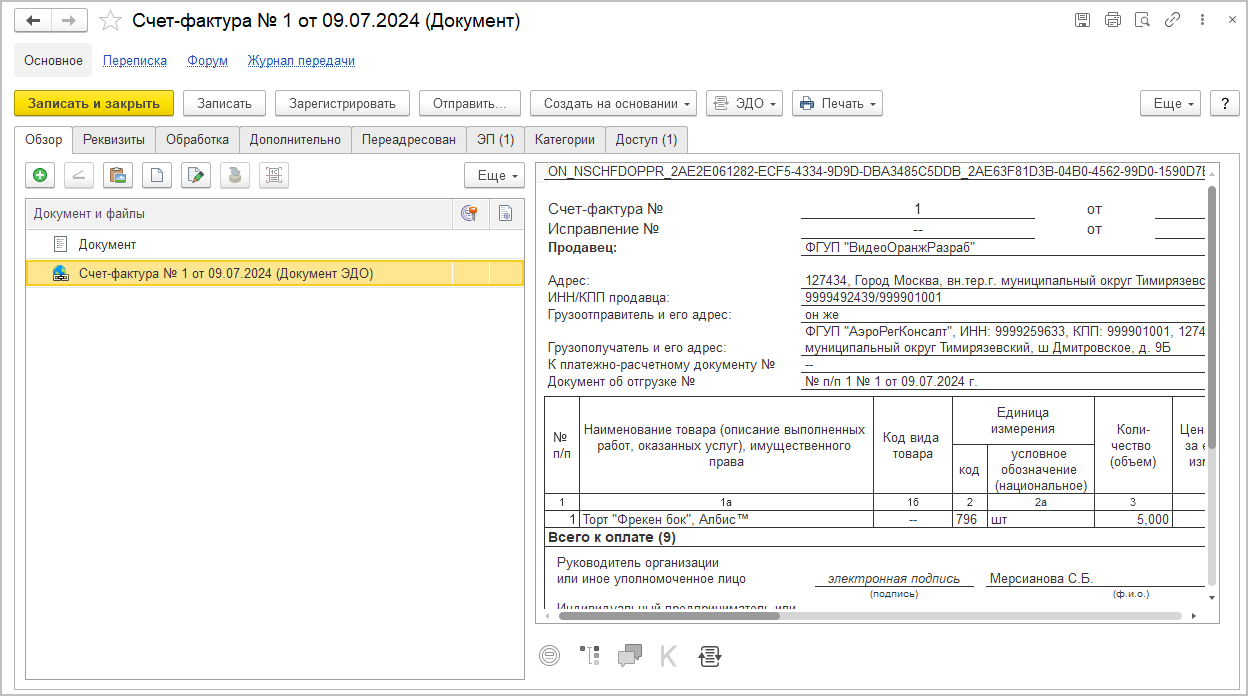Switch to the Реквизиты tab
This screenshot has height=696, width=1248.
114,140
